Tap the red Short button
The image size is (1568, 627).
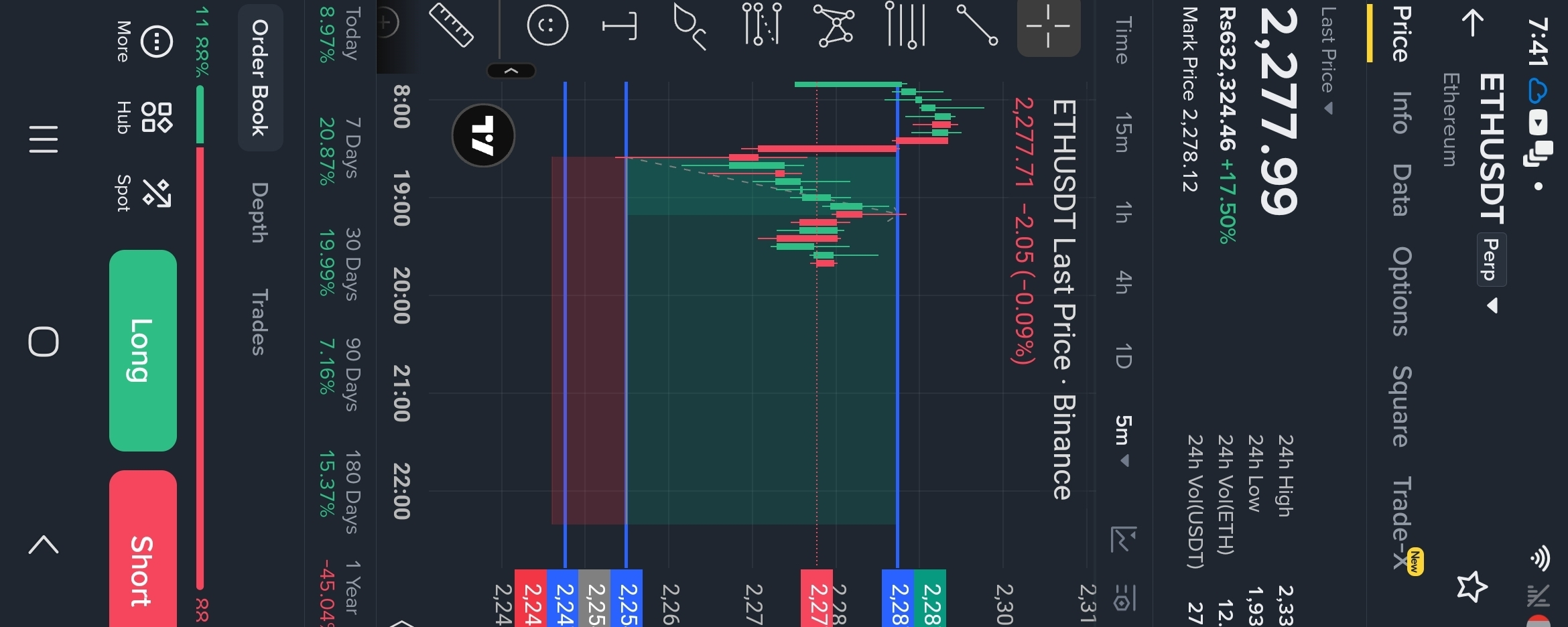(x=143, y=549)
